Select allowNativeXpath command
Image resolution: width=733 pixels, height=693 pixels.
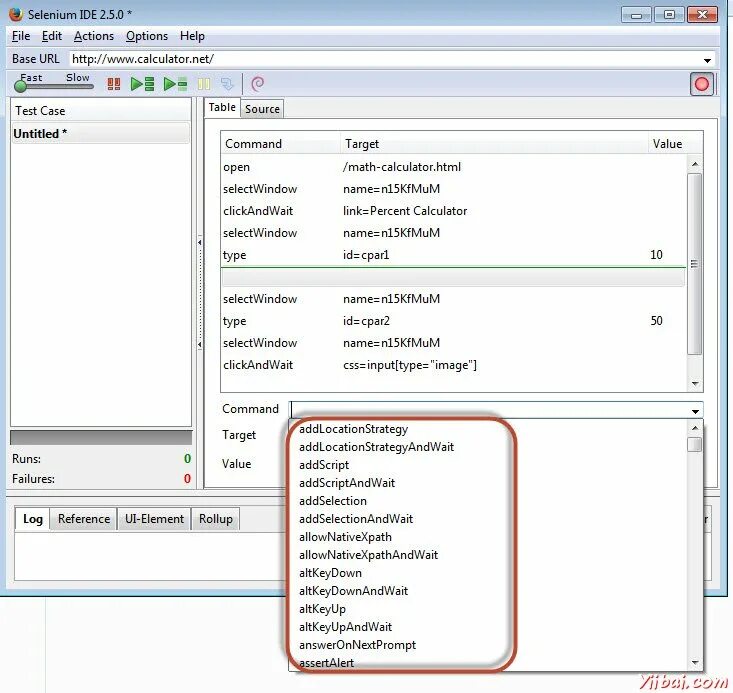[345, 537]
